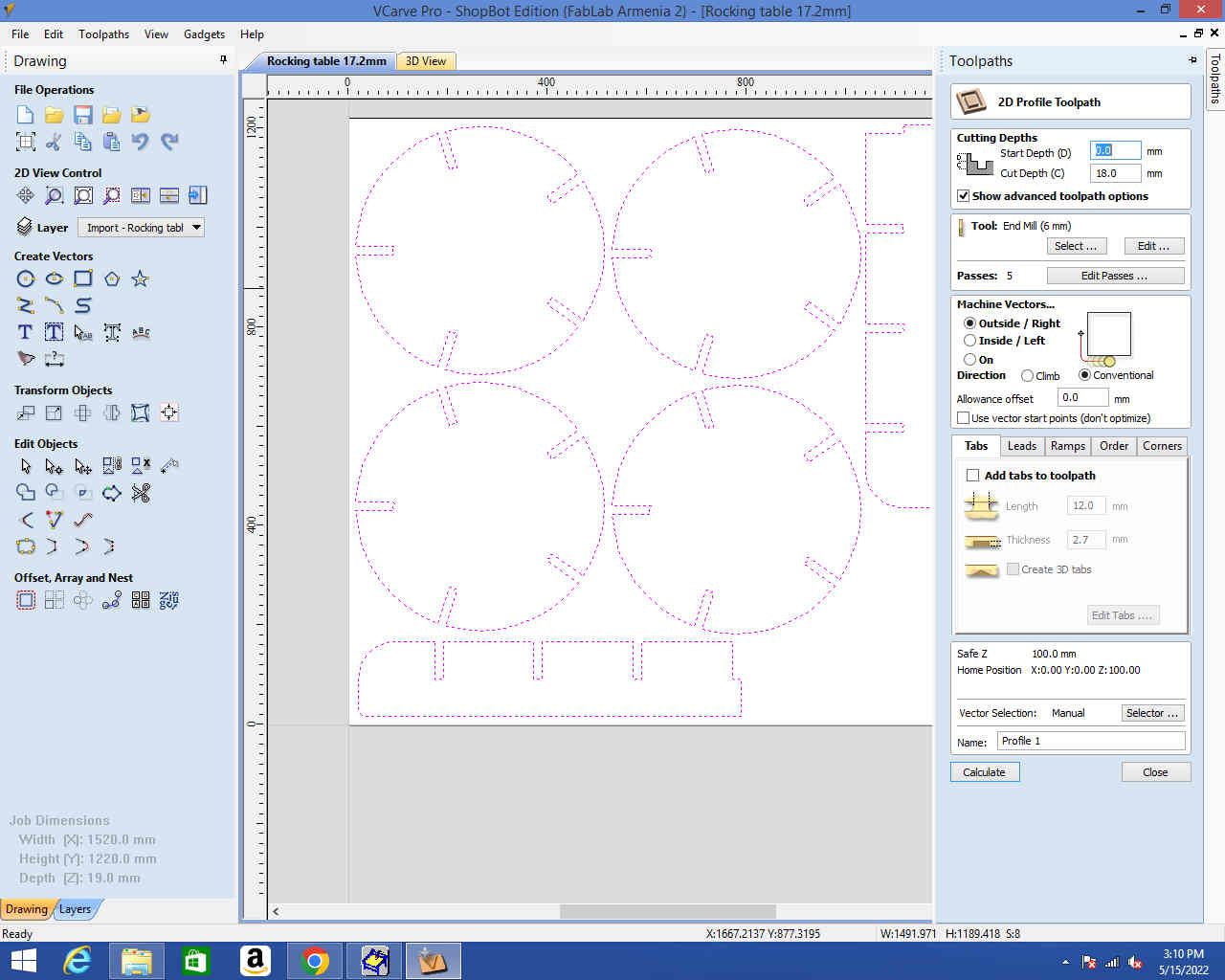Viewport: 1225px width, 980px height.
Task: Select the Inside / Left radio button
Action: point(969,341)
